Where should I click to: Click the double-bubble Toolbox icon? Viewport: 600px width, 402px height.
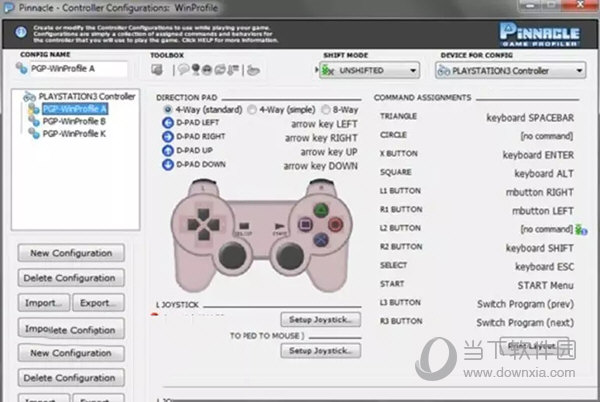(220, 70)
